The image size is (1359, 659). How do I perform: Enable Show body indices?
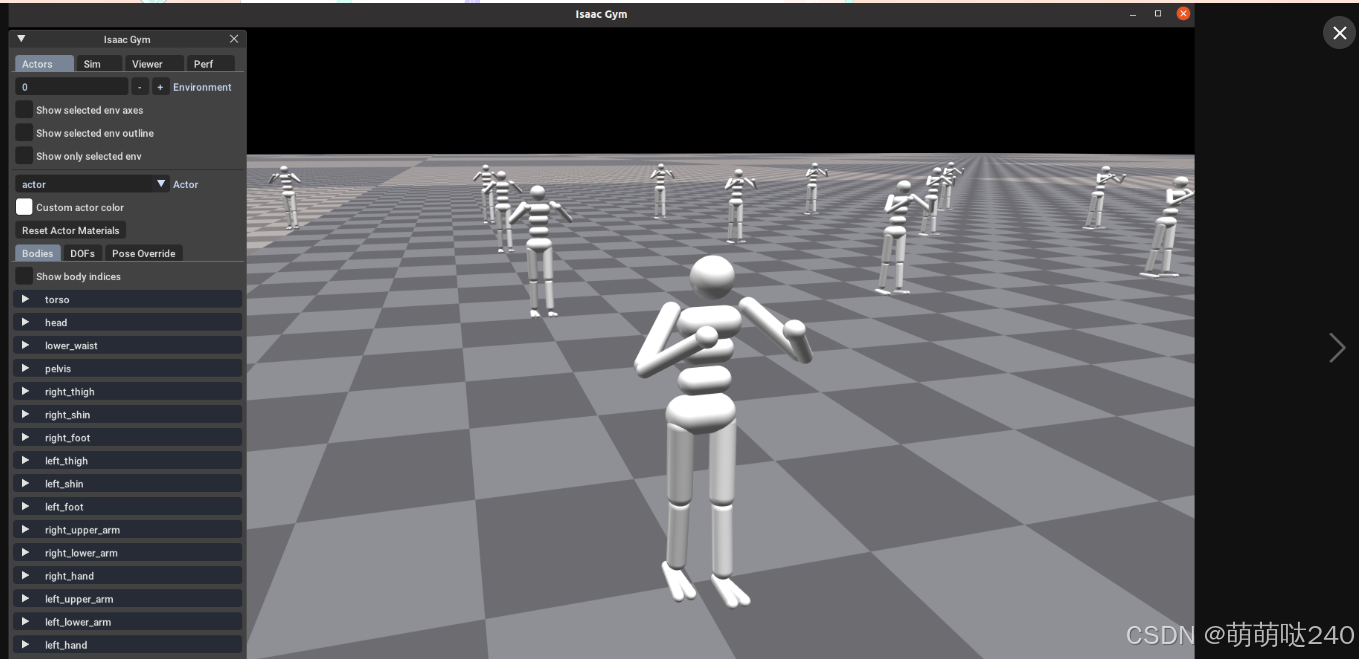(23, 276)
